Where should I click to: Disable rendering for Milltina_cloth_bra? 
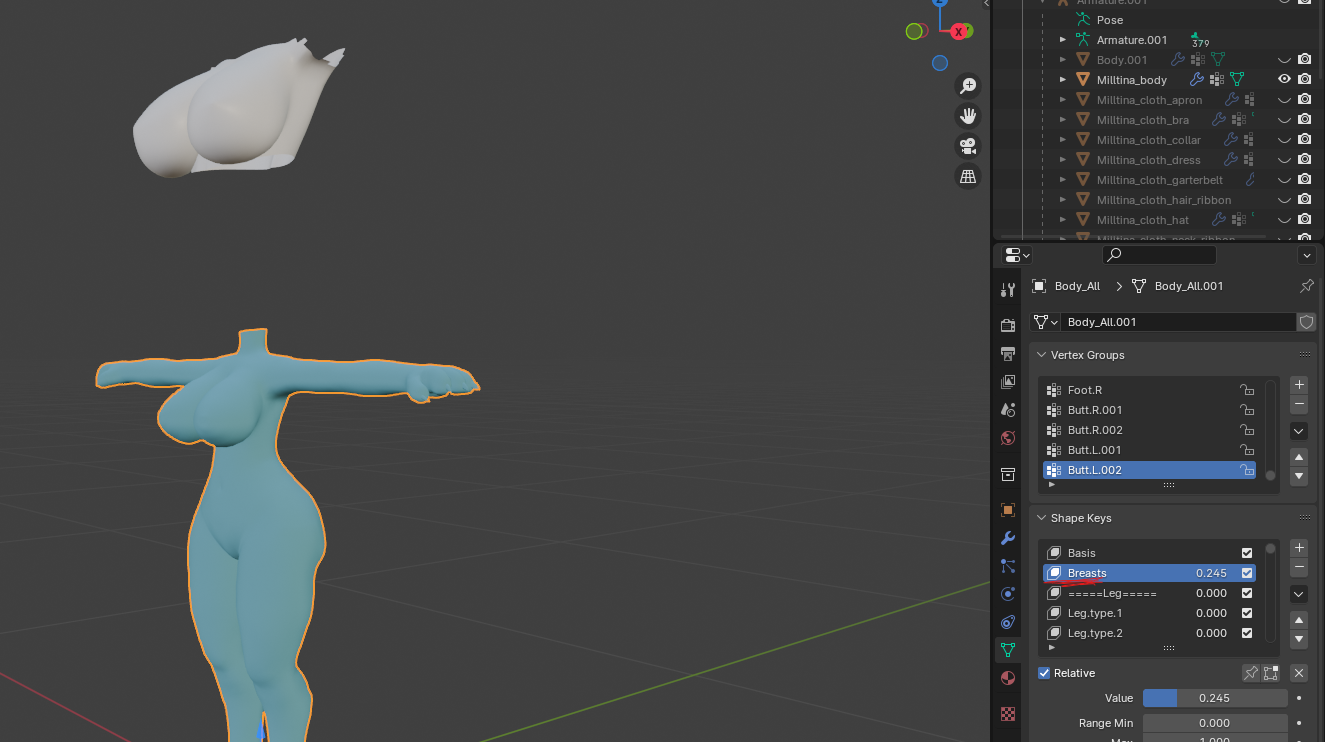(1305, 120)
